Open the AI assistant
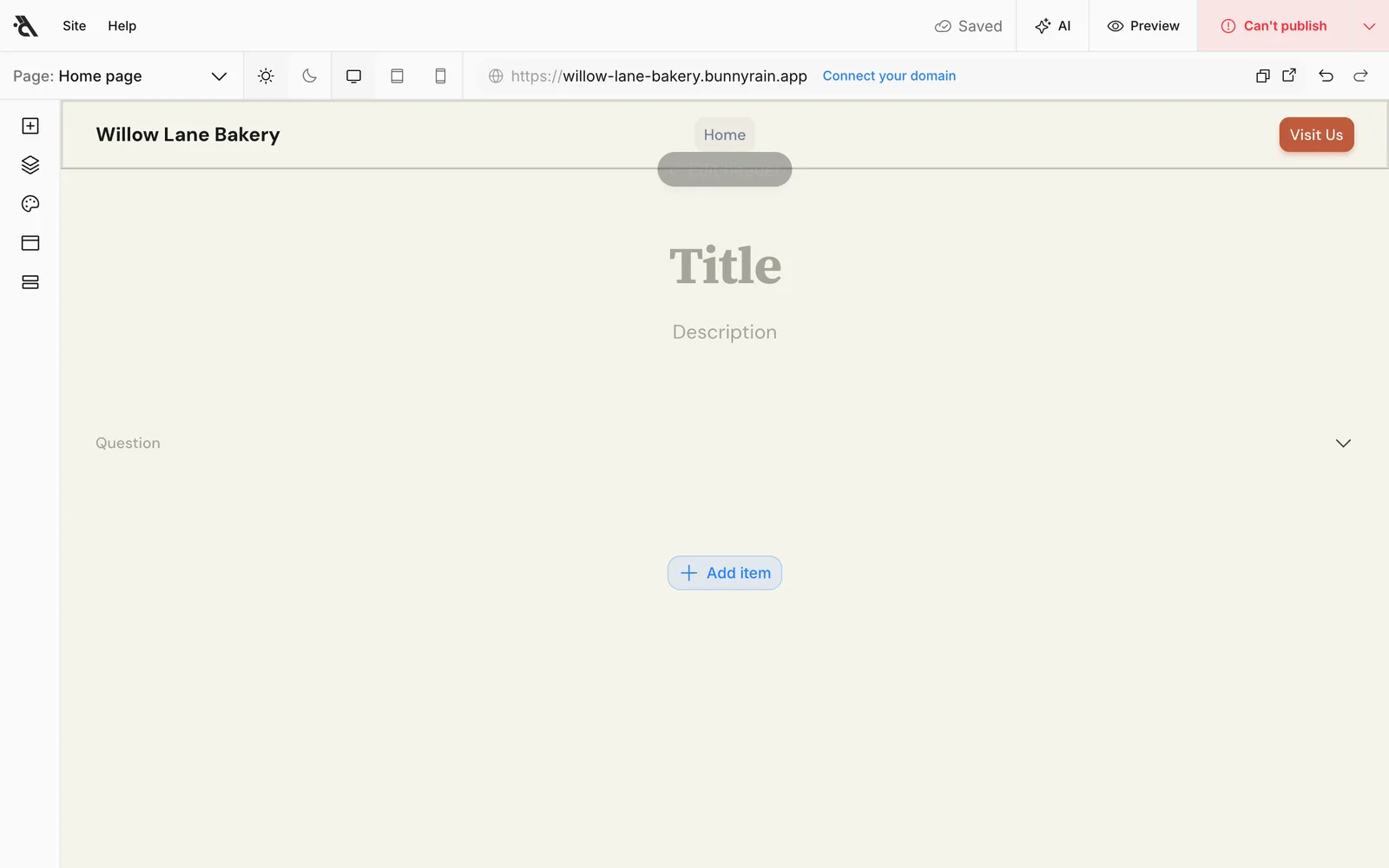Image resolution: width=1389 pixels, height=868 pixels. pyautogui.click(x=1053, y=26)
